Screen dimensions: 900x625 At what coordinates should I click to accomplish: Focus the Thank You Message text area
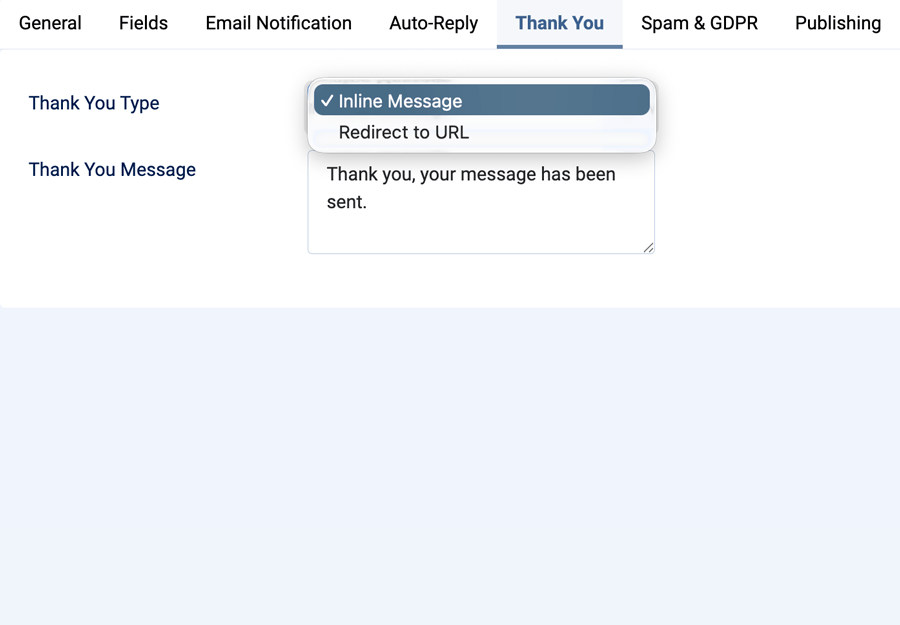[481, 202]
